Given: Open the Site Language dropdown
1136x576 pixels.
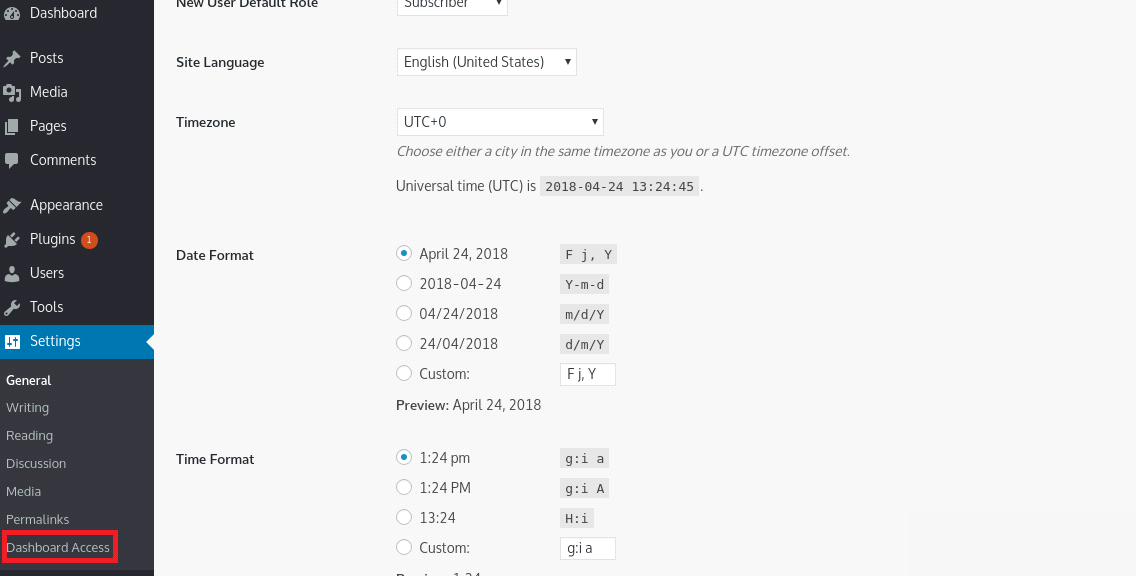Looking at the screenshot, I should [487, 61].
